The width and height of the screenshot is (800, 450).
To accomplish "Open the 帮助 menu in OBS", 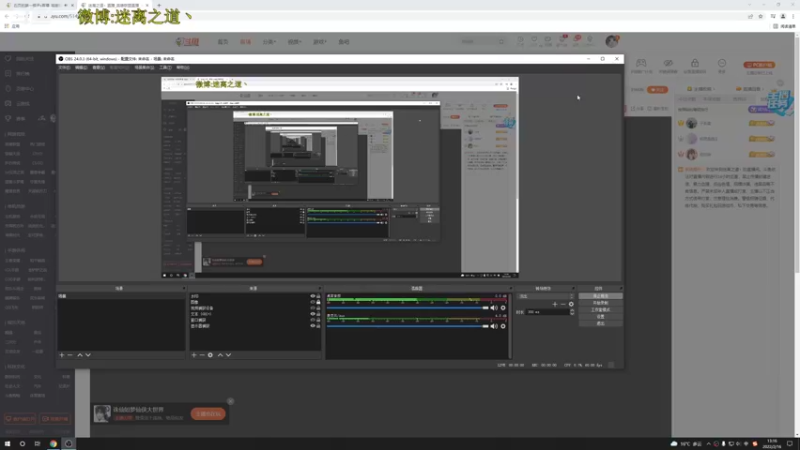I will [x=183, y=67].
